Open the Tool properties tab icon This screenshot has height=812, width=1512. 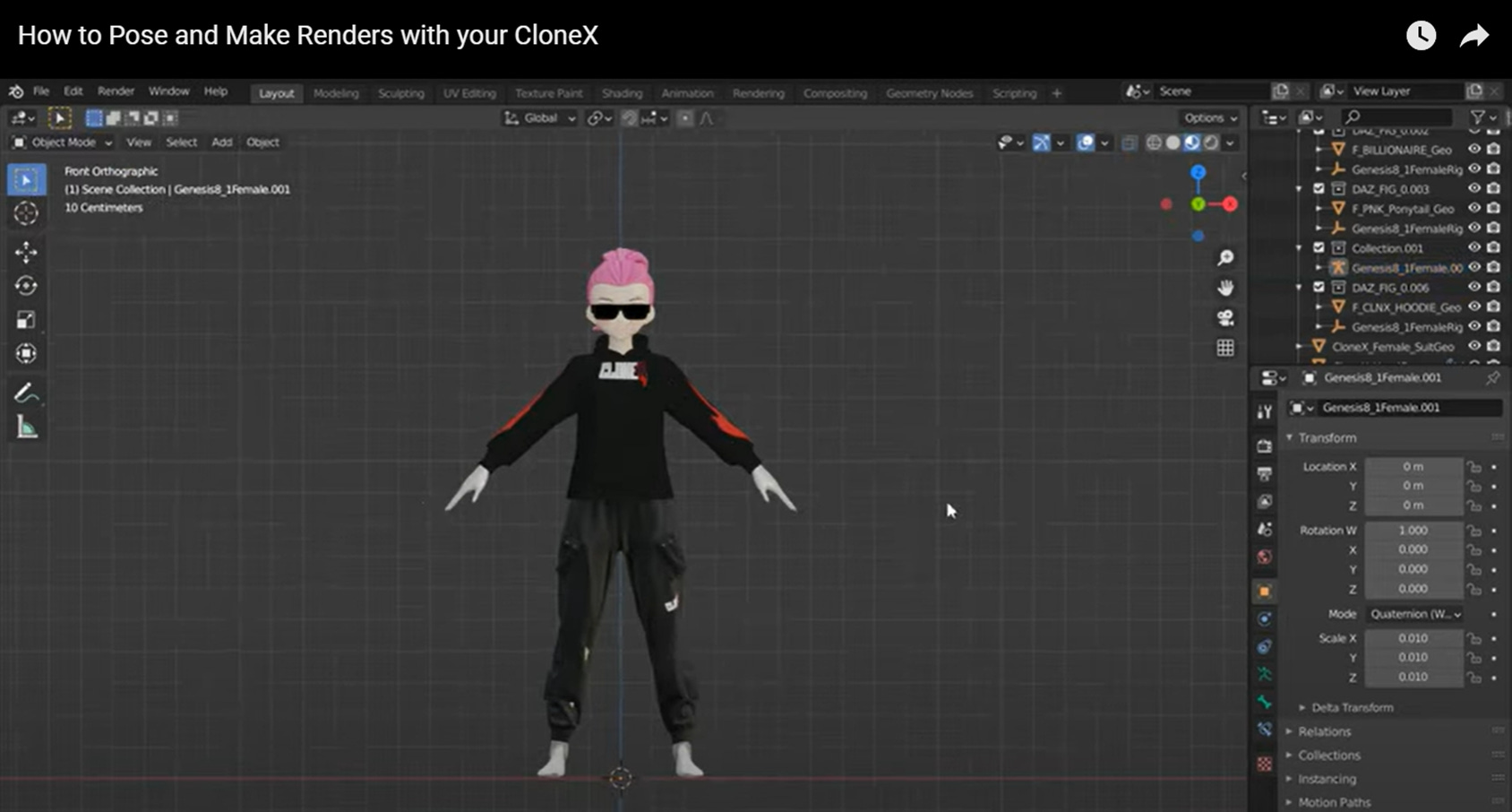(1264, 412)
